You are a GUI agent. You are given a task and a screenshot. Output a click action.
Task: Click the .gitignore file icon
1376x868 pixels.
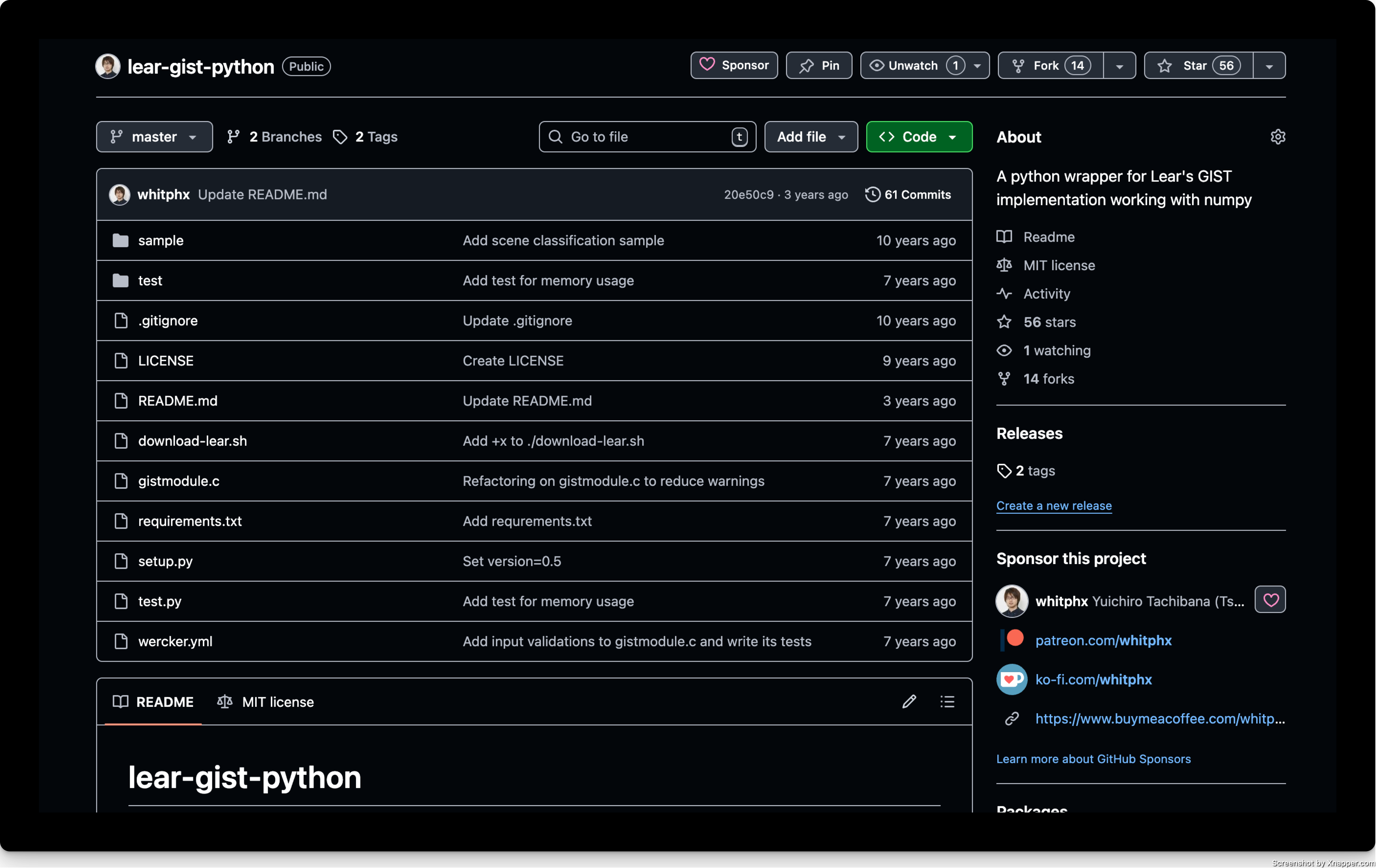(x=121, y=321)
